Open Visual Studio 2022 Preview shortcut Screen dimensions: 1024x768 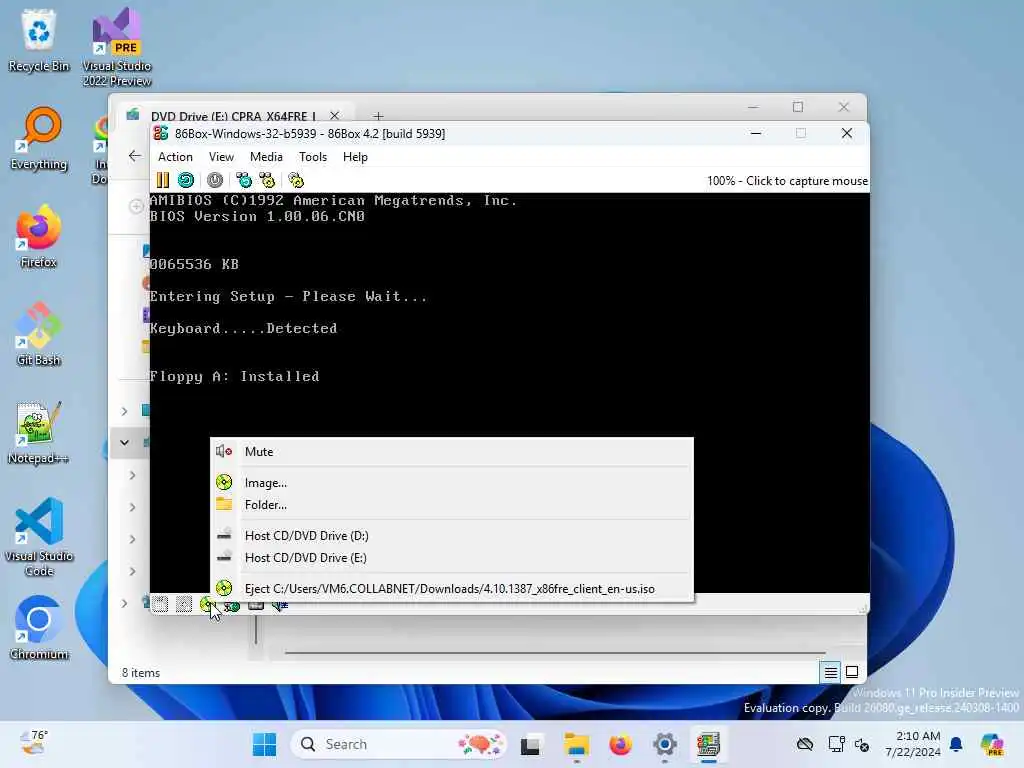117,47
